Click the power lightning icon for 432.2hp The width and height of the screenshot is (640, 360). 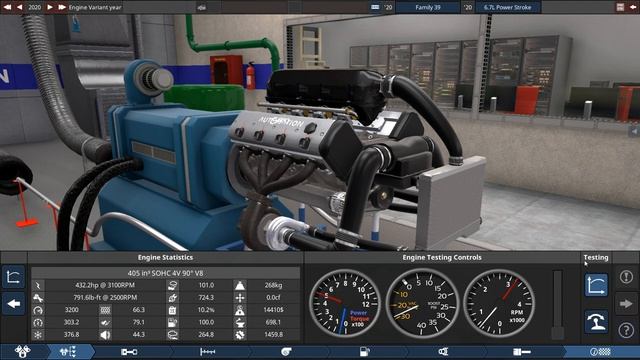click(x=38, y=285)
